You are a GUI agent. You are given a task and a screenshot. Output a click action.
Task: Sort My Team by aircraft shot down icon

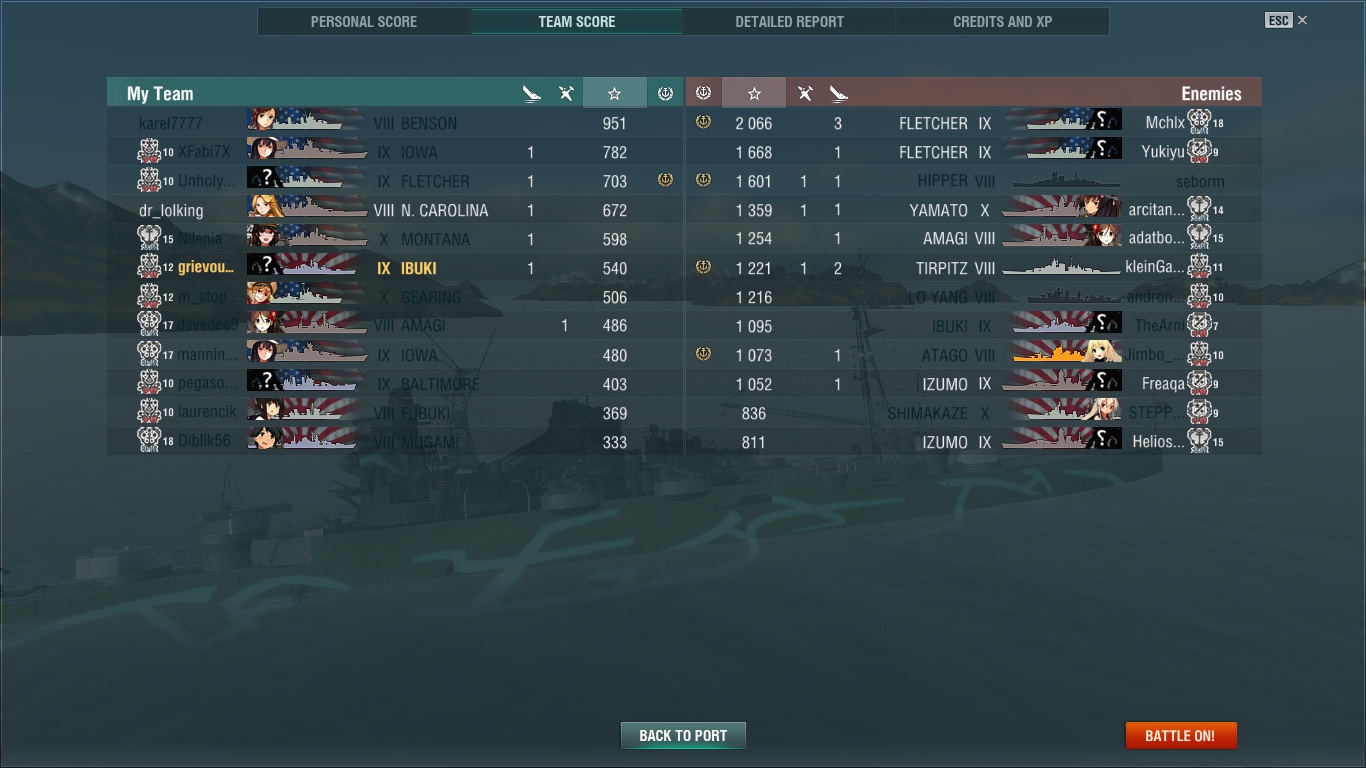tap(566, 93)
